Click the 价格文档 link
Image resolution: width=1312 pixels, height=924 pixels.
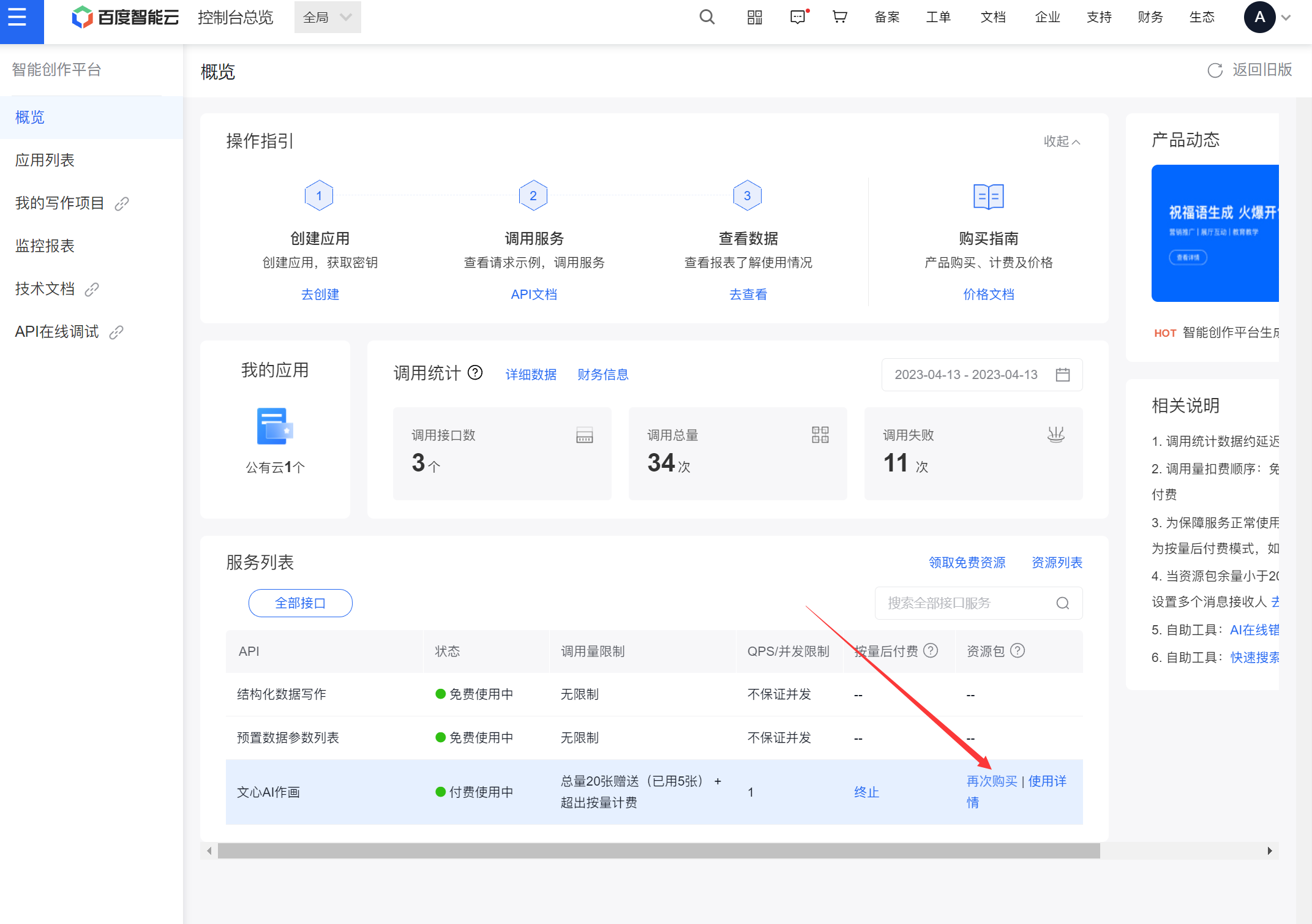pyautogui.click(x=988, y=295)
